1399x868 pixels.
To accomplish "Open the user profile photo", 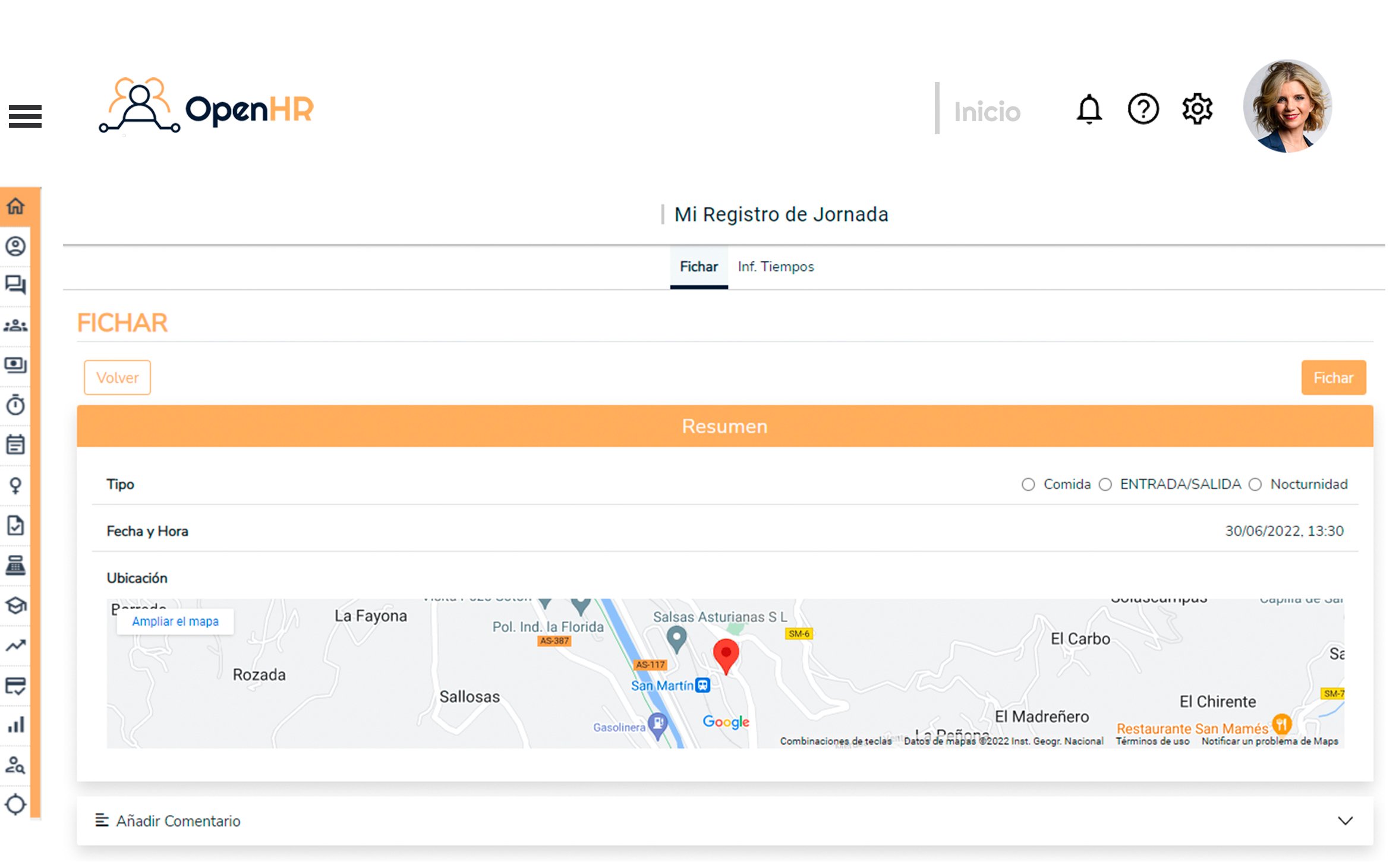I will (1287, 106).
